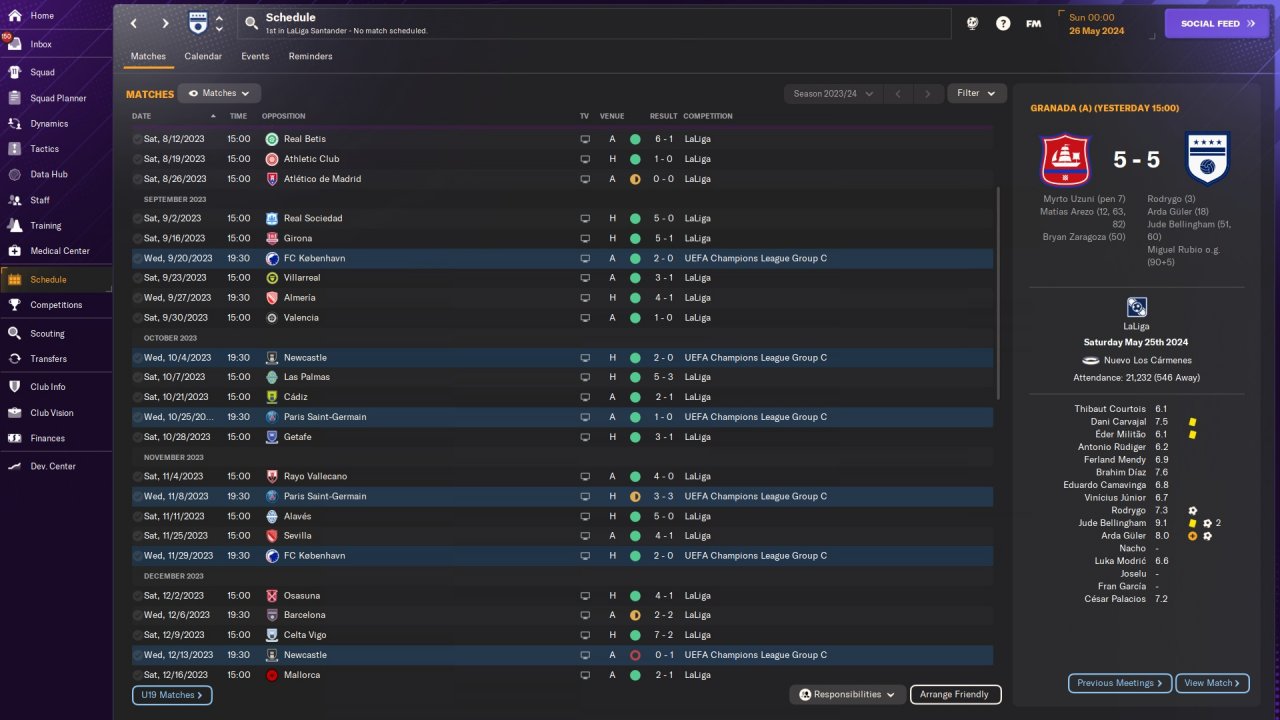1280x720 pixels.
Task: Click the date display Sun 26 May 2024
Action: click(1096, 24)
